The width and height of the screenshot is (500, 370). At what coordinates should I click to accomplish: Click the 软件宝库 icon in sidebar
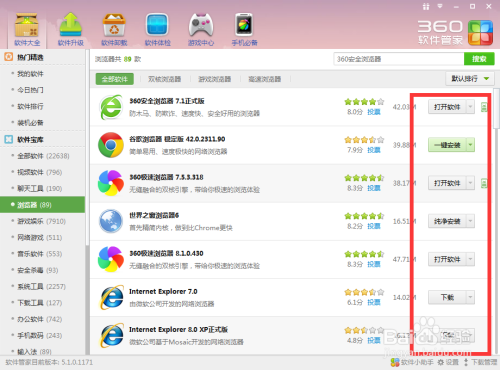click(9, 139)
